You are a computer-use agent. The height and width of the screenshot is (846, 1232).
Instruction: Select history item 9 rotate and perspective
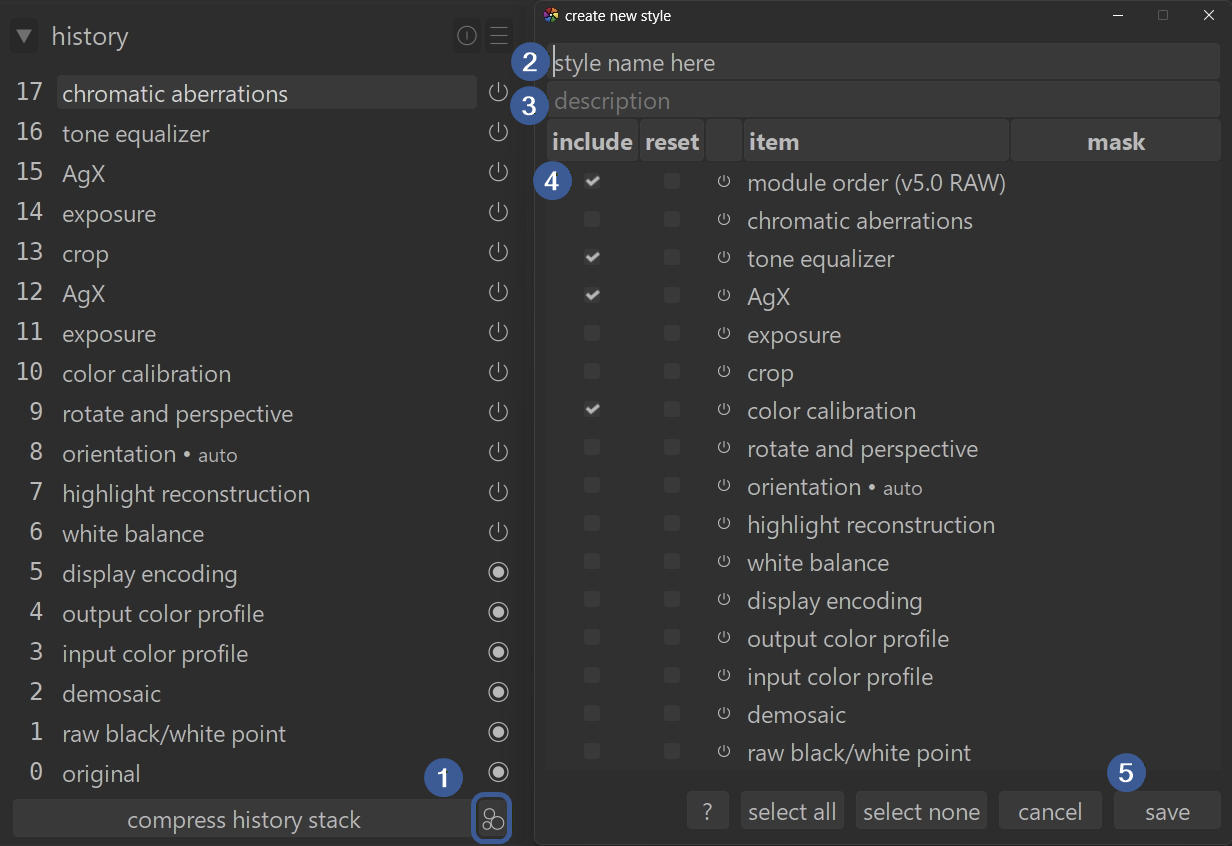(177, 414)
